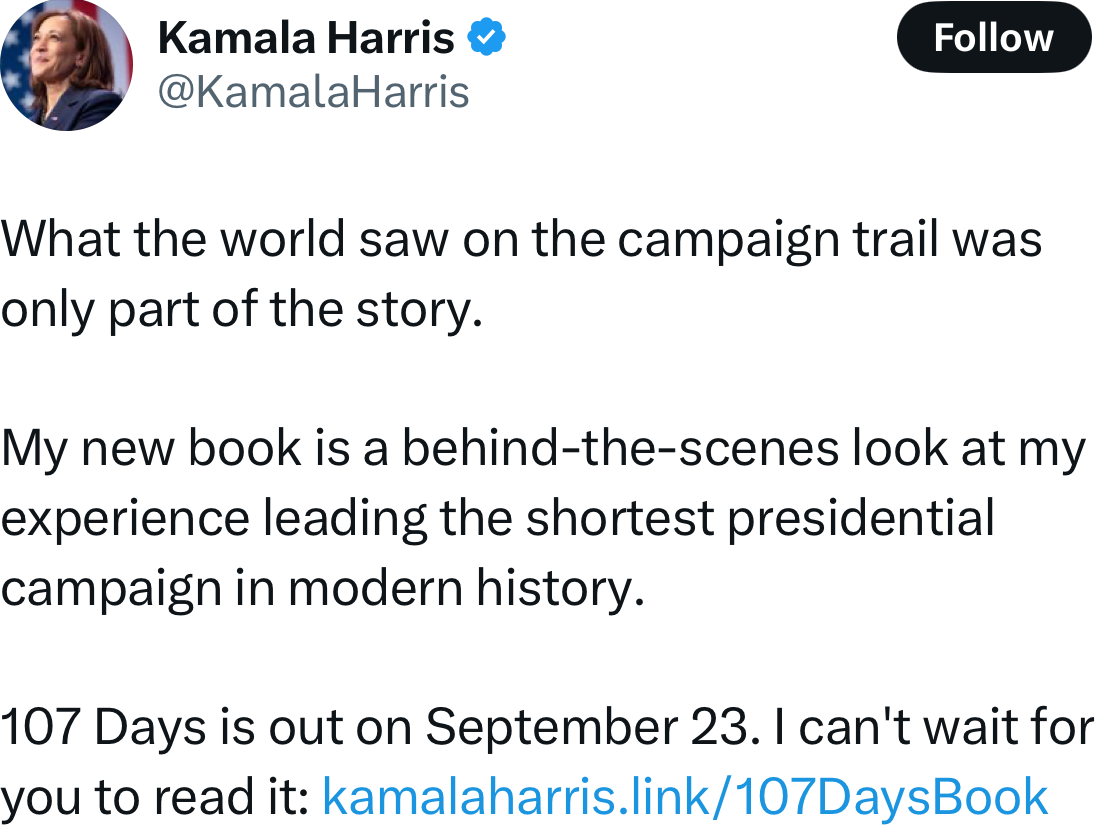Click the round profile photo avatar
The image size is (1116, 838).
(x=66, y=67)
